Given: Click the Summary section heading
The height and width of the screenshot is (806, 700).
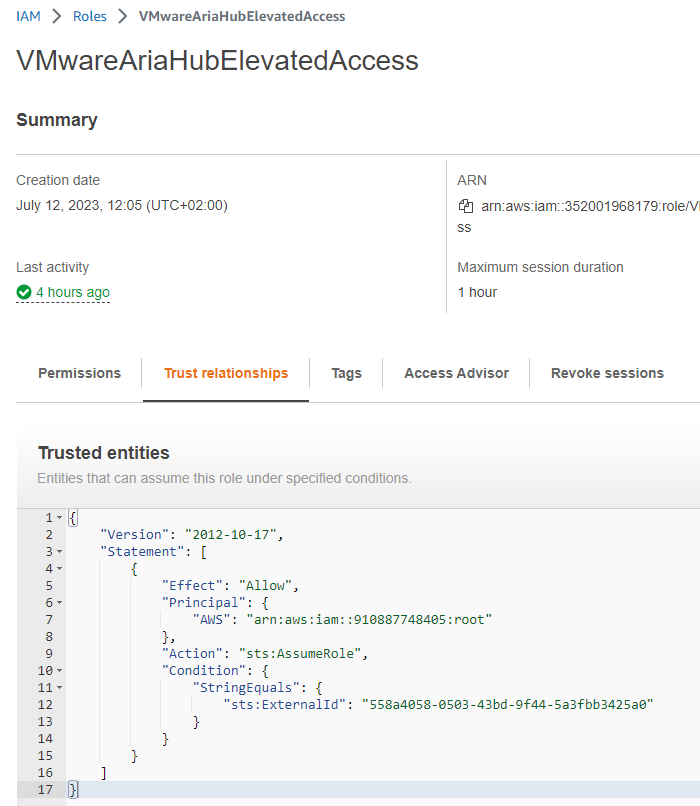Looking at the screenshot, I should click(x=57, y=120).
